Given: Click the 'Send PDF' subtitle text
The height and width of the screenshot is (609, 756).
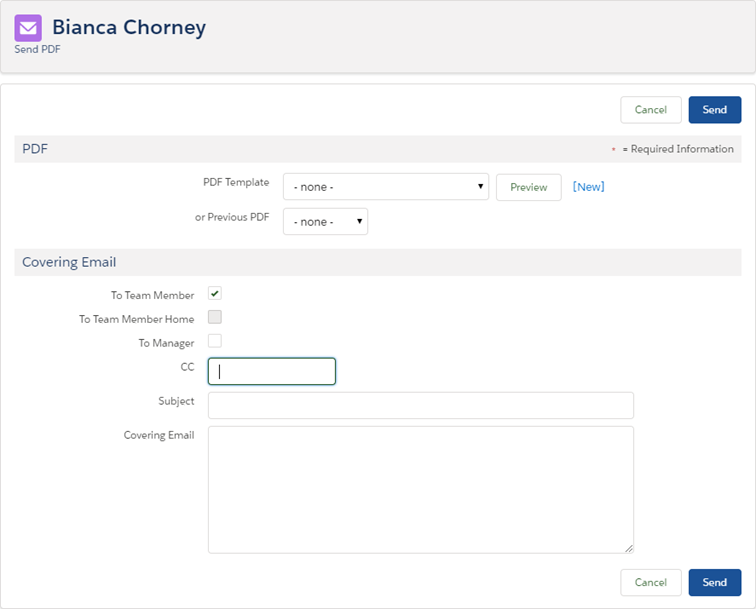Looking at the screenshot, I should (38, 49).
